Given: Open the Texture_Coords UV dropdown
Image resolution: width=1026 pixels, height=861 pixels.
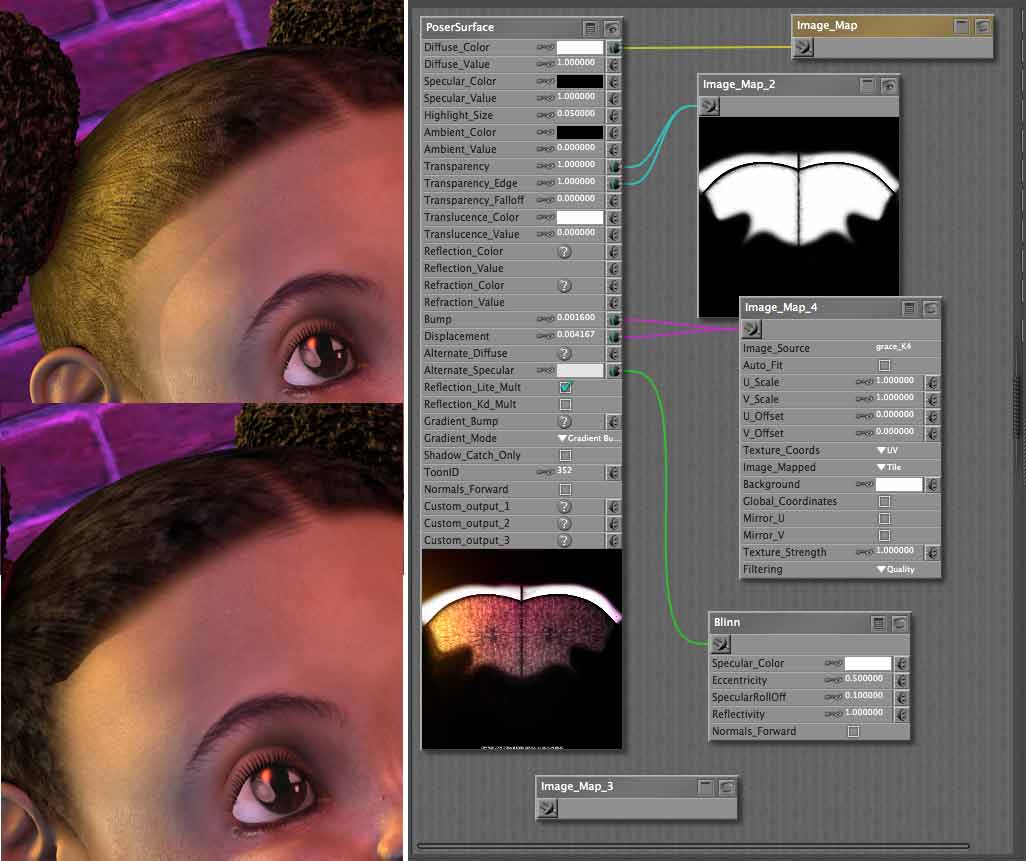Looking at the screenshot, I should (887, 450).
